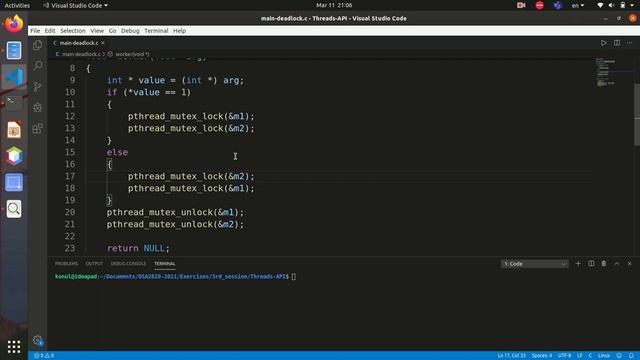Viewport: 640px width, 360px height.
Task: Click the red do-not-disturb tray icon
Action: tap(540, 5)
